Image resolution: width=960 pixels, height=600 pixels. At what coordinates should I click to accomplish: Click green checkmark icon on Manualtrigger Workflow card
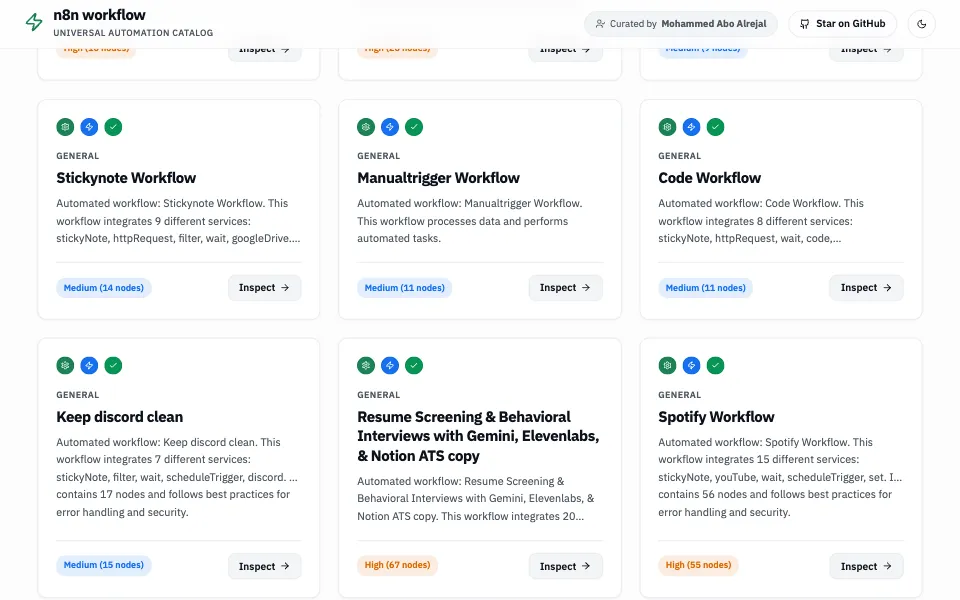pos(414,127)
